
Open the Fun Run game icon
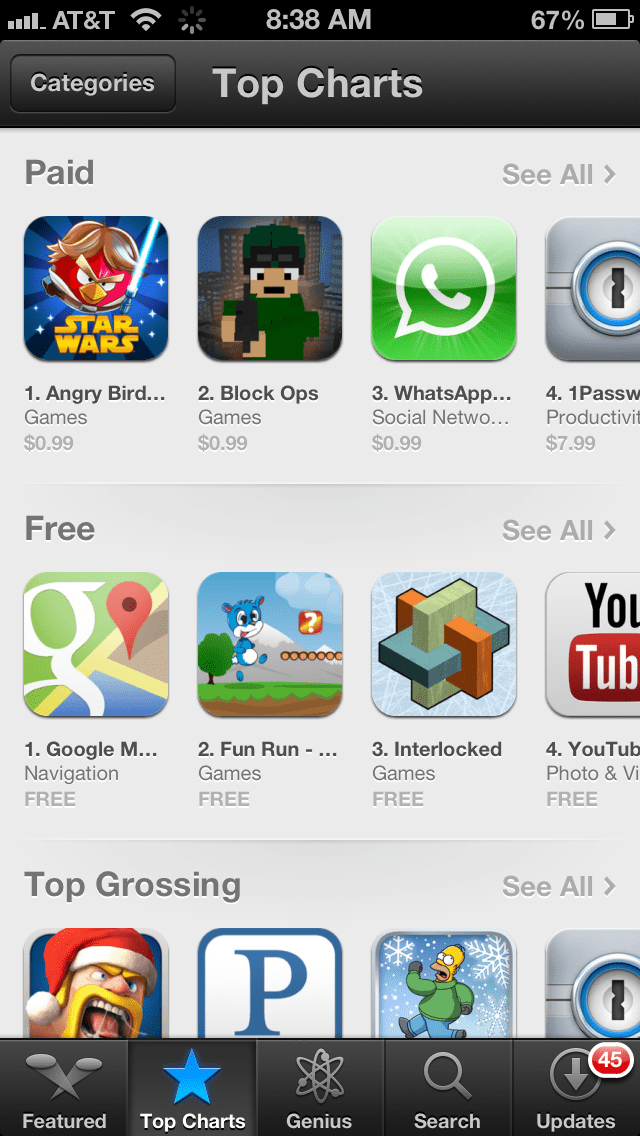pos(270,644)
